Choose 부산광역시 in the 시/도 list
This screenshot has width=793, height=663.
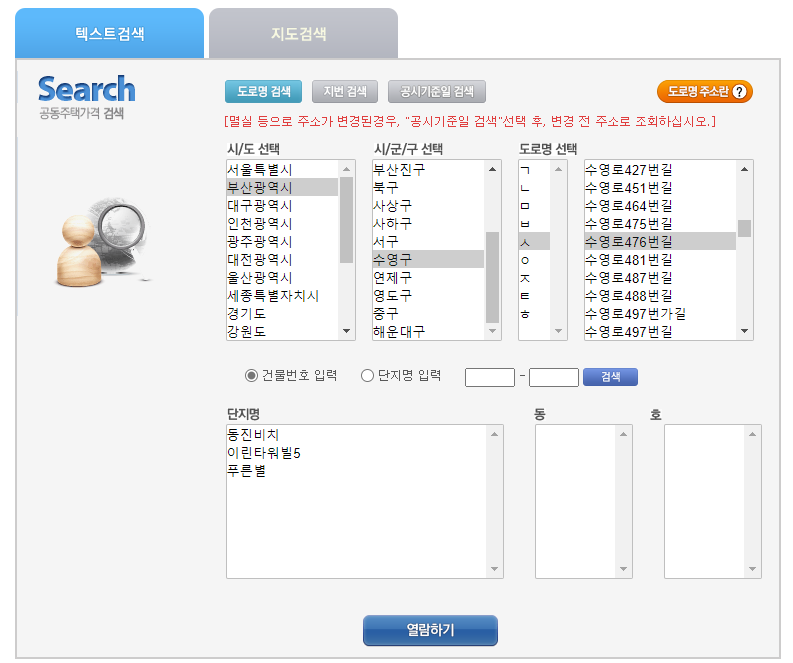click(282, 187)
